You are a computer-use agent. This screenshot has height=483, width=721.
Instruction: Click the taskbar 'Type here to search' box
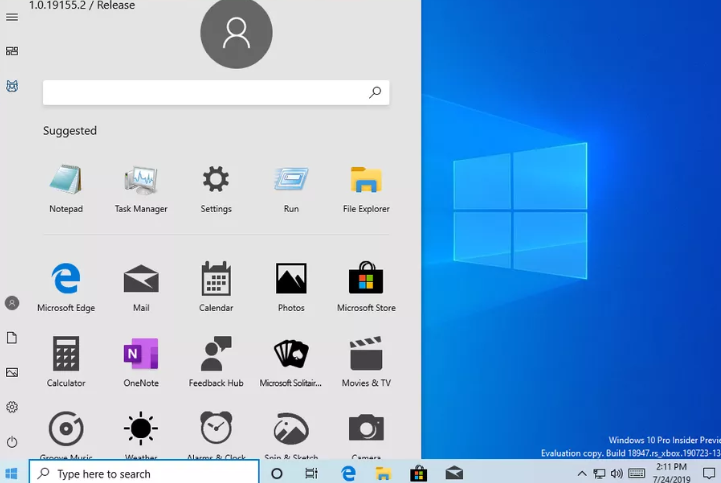(x=144, y=473)
